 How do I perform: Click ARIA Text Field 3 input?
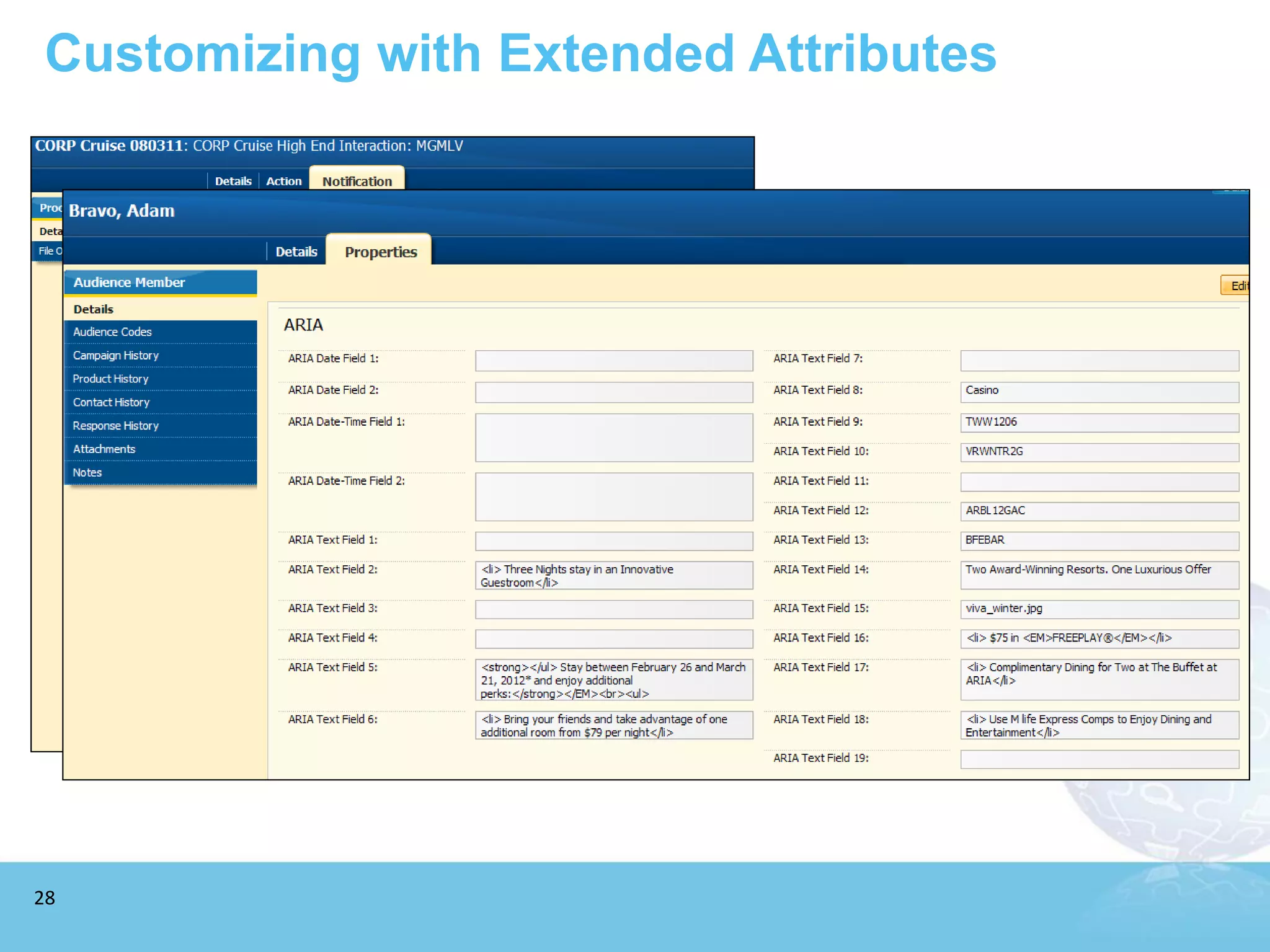pos(614,610)
